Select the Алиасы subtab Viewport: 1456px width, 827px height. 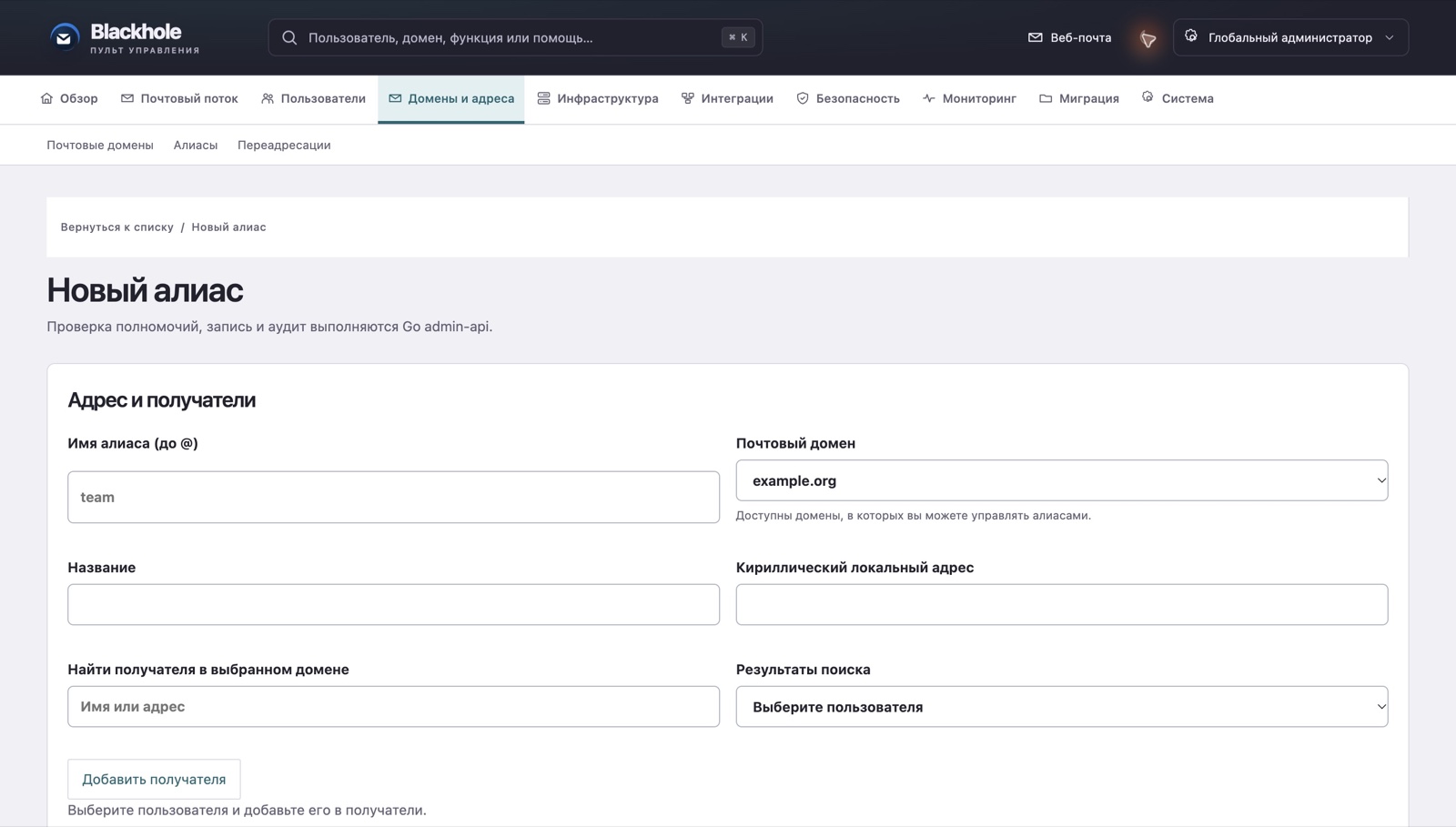pyautogui.click(x=196, y=145)
